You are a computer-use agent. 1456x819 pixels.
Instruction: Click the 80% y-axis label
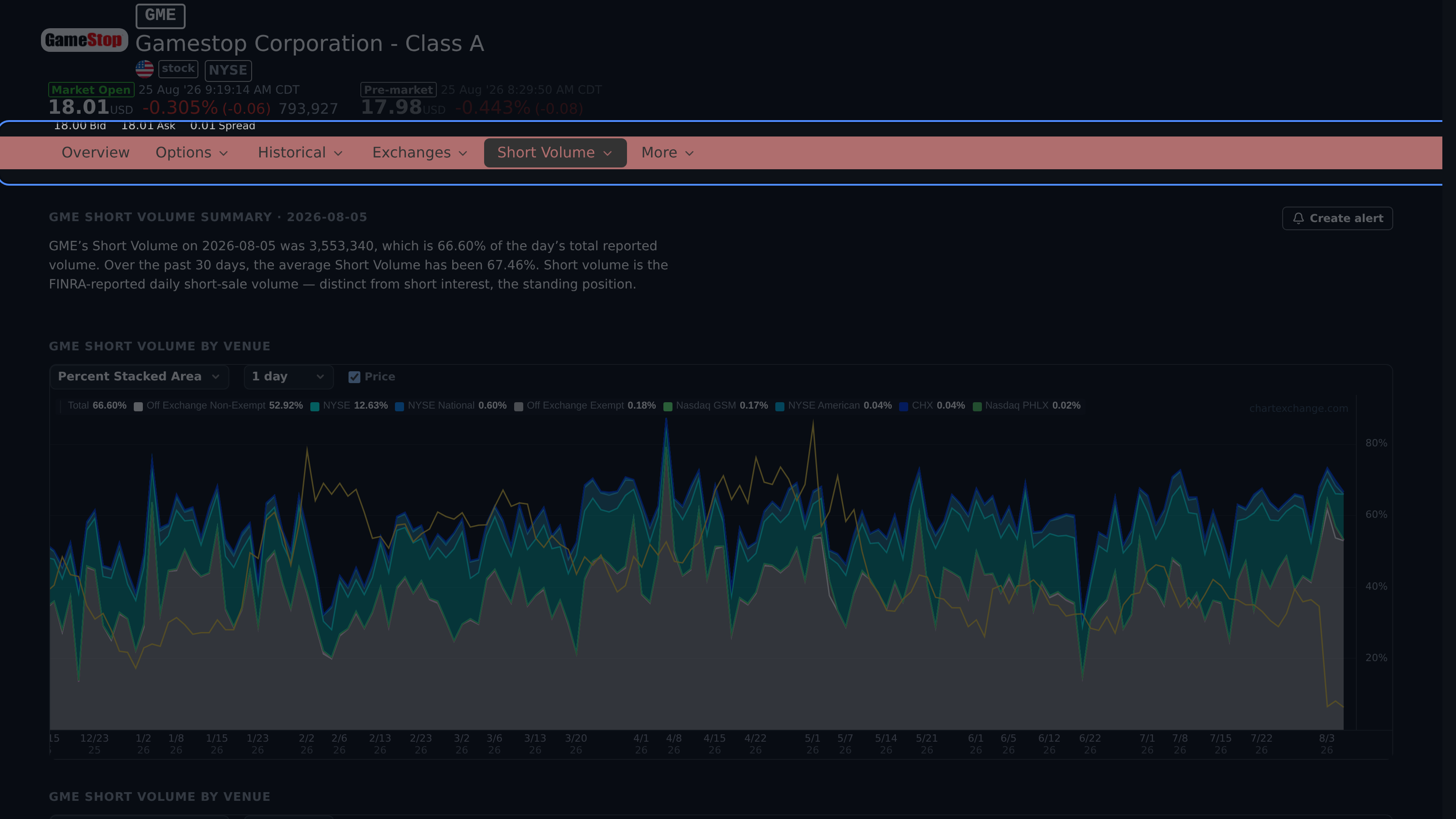[1376, 443]
